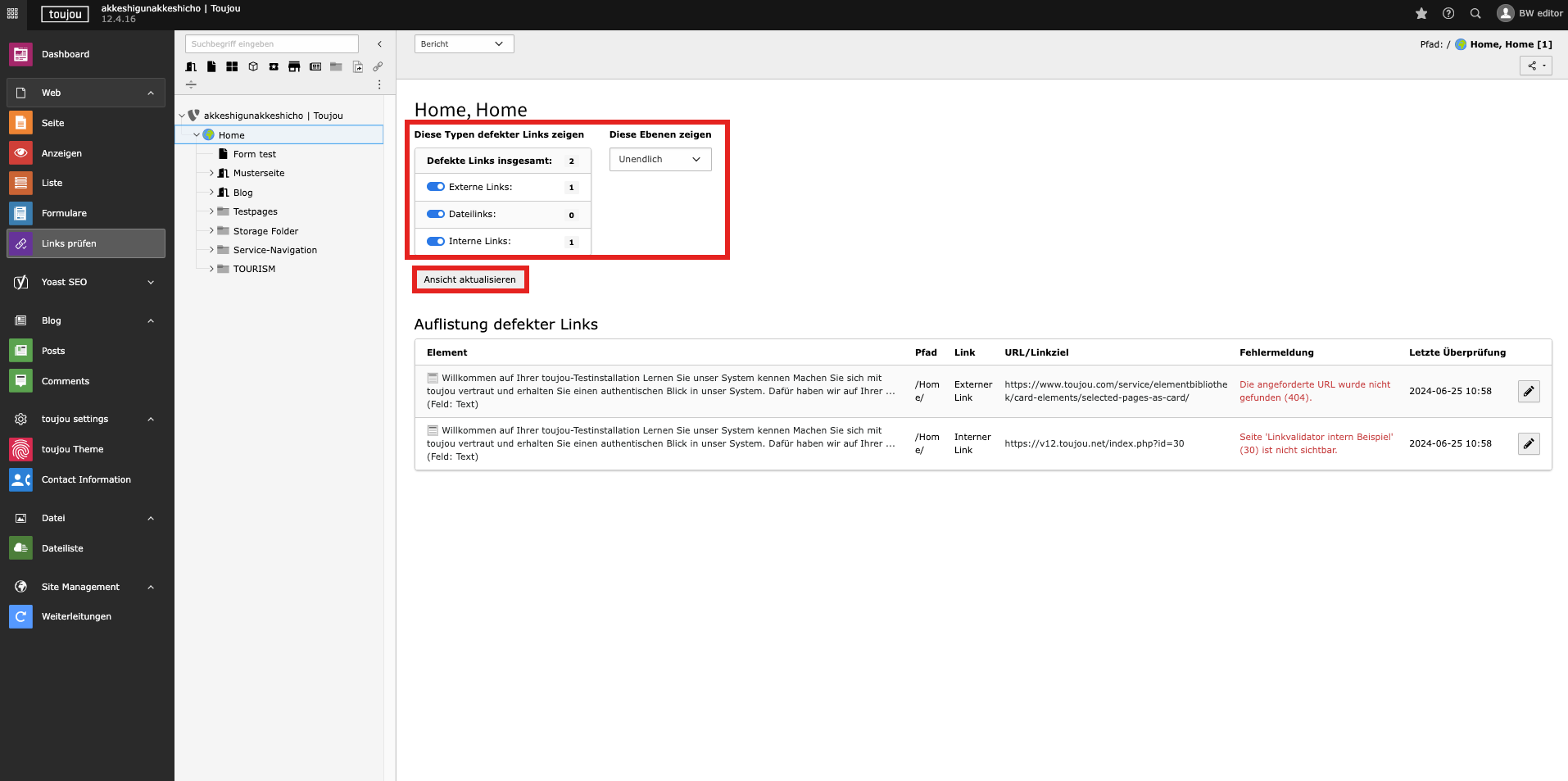Click the share page icon button
This screenshot has height=781, width=1568.
1535,66
